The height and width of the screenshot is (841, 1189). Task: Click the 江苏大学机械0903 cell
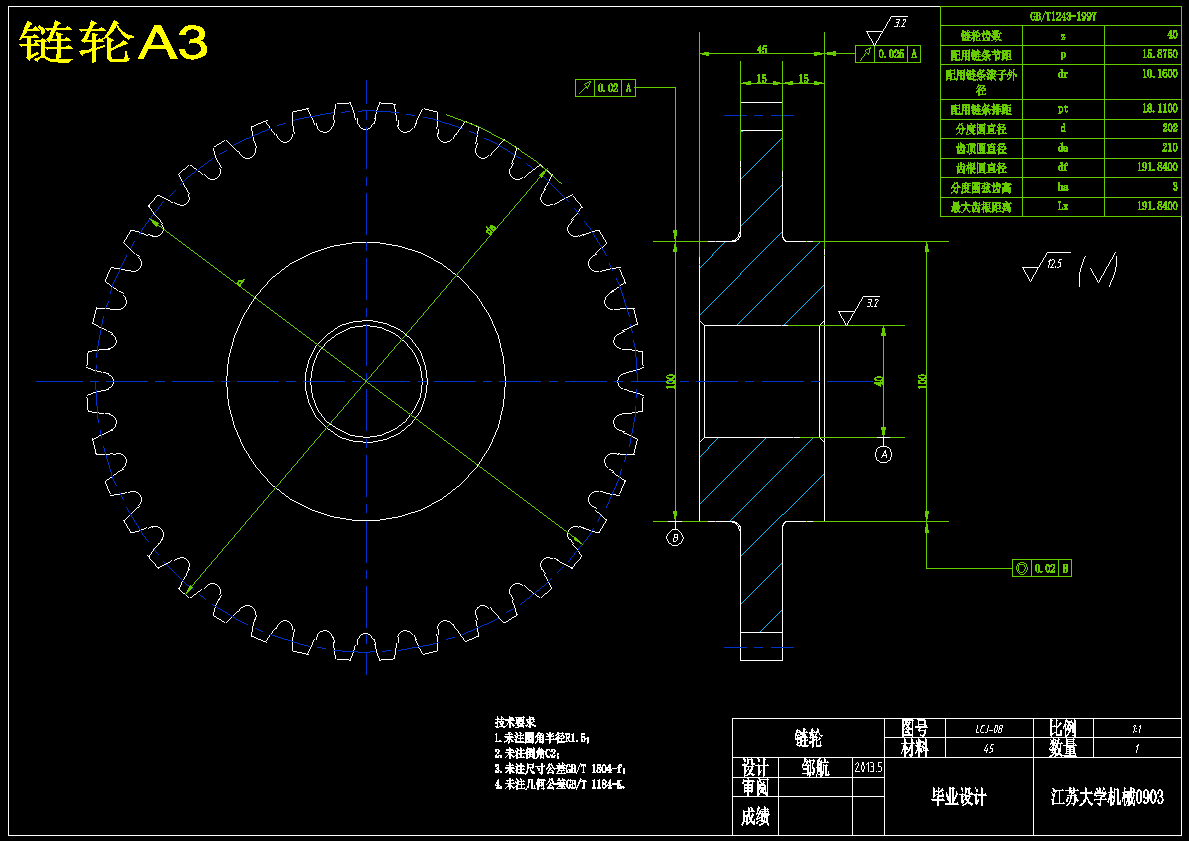pos(1107,797)
